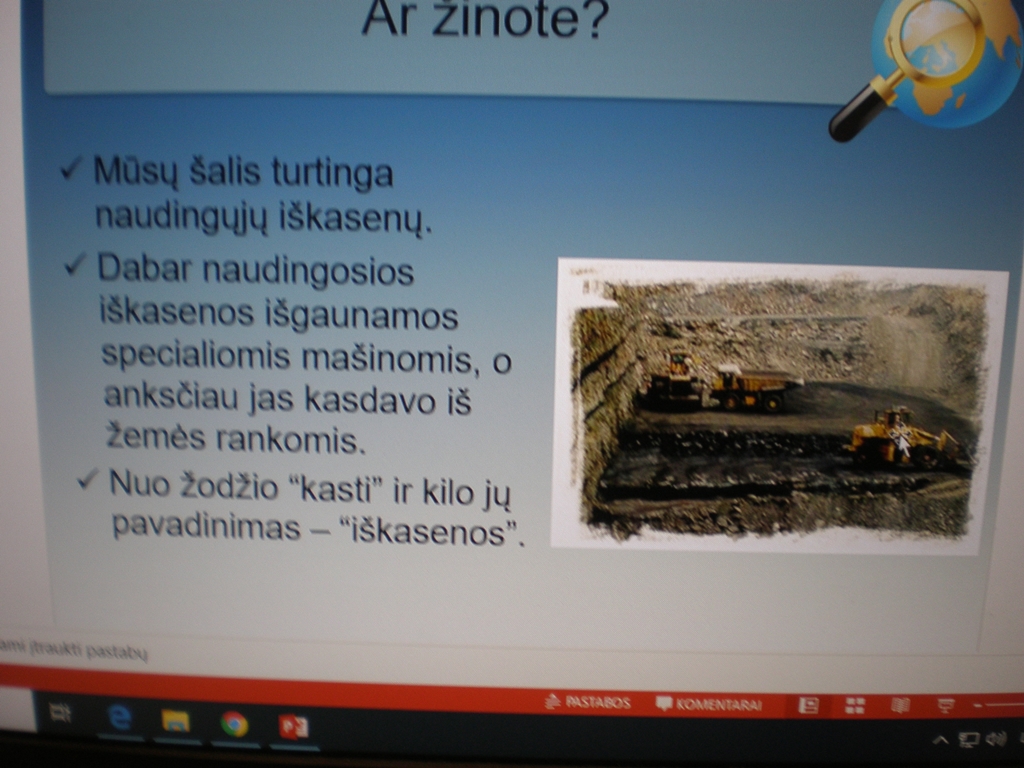This screenshot has height=768, width=1024.
Task: Toggle the PASTABOS notes pane button
Action: (x=587, y=703)
